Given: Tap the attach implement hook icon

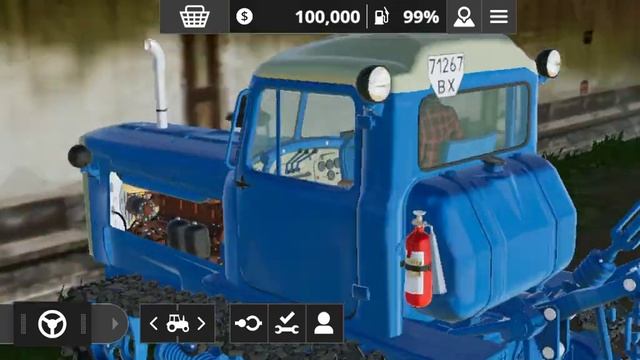Looking at the screenshot, I should 249,324.
